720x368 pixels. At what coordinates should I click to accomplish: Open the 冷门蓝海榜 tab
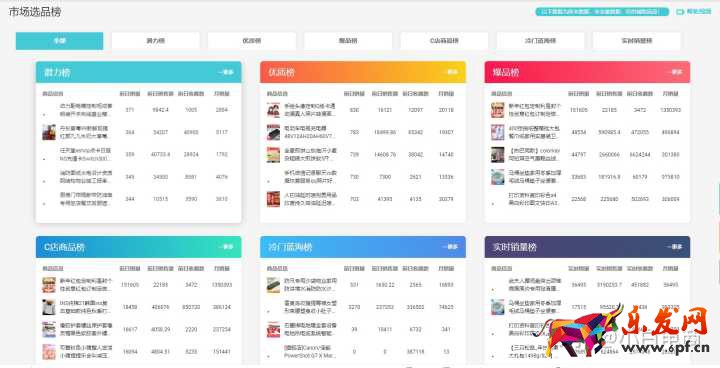coord(540,41)
